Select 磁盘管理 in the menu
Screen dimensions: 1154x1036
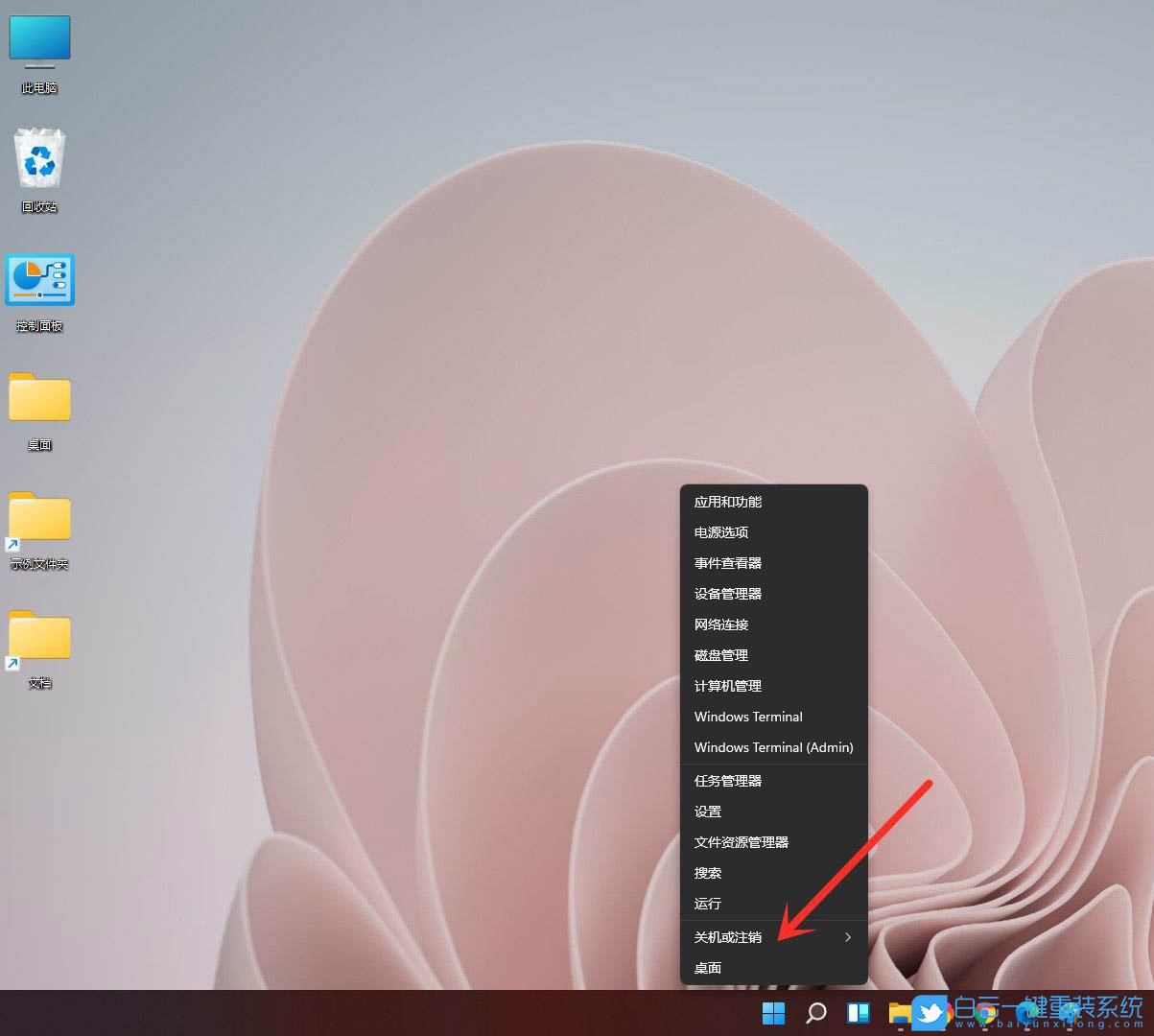(x=719, y=655)
